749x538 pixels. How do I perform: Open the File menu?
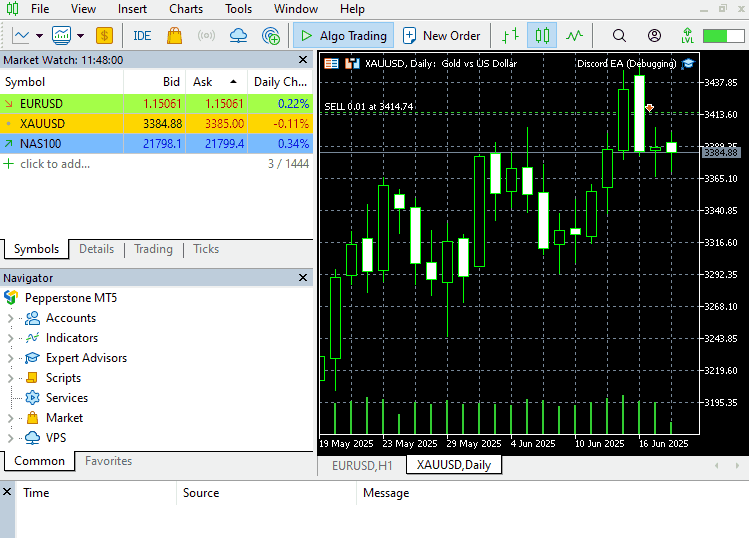[x=40, y=9]
